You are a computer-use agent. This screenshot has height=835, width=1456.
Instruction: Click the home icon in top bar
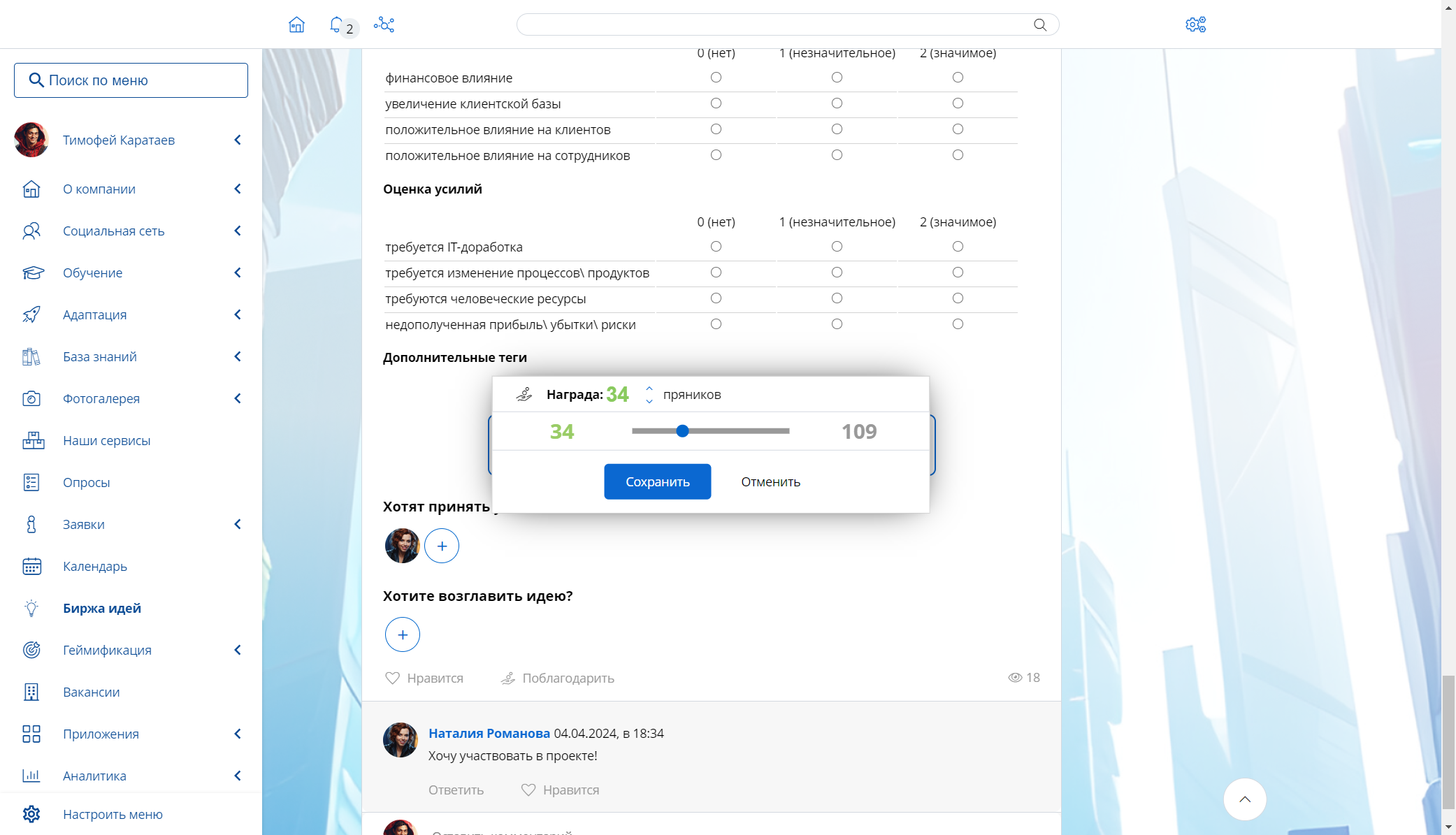pos(296,25)
